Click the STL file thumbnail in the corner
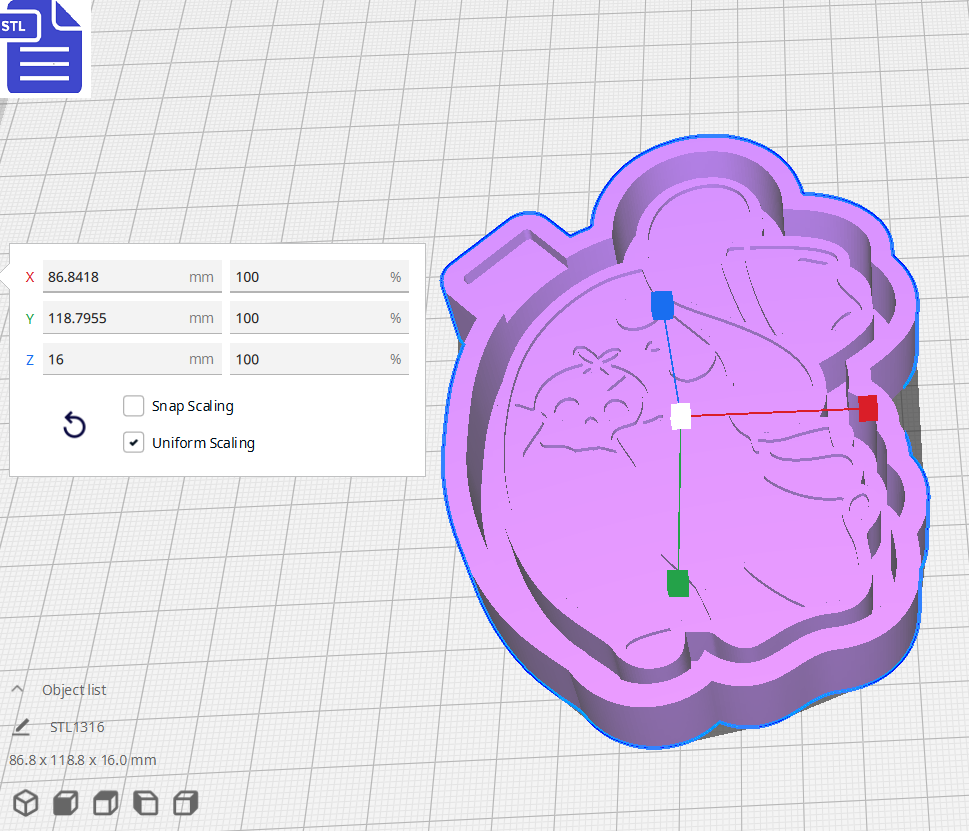969x831 pixels. tap(45, 47)
